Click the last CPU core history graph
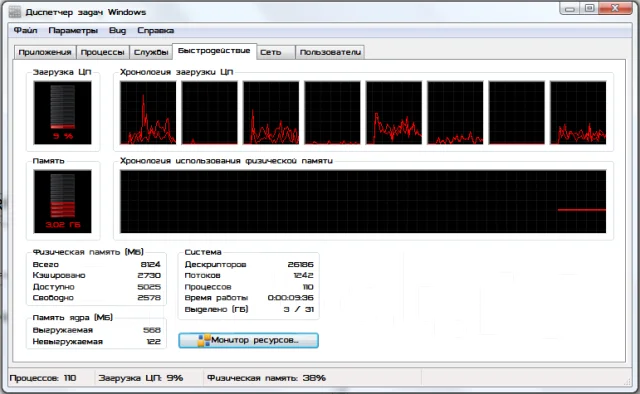Screen dimensions: 640x394 click(578, 113)
